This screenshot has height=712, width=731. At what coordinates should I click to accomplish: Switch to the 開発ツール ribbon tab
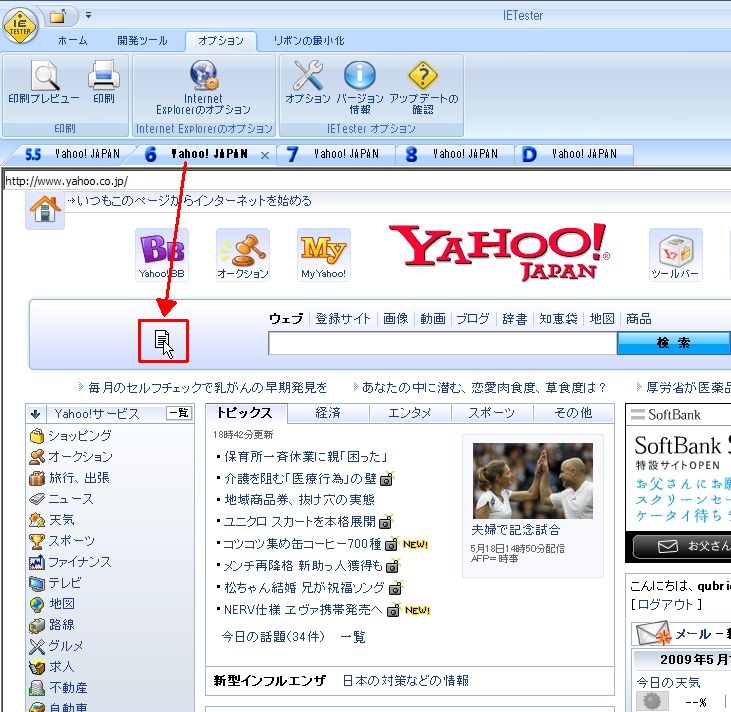142,41
